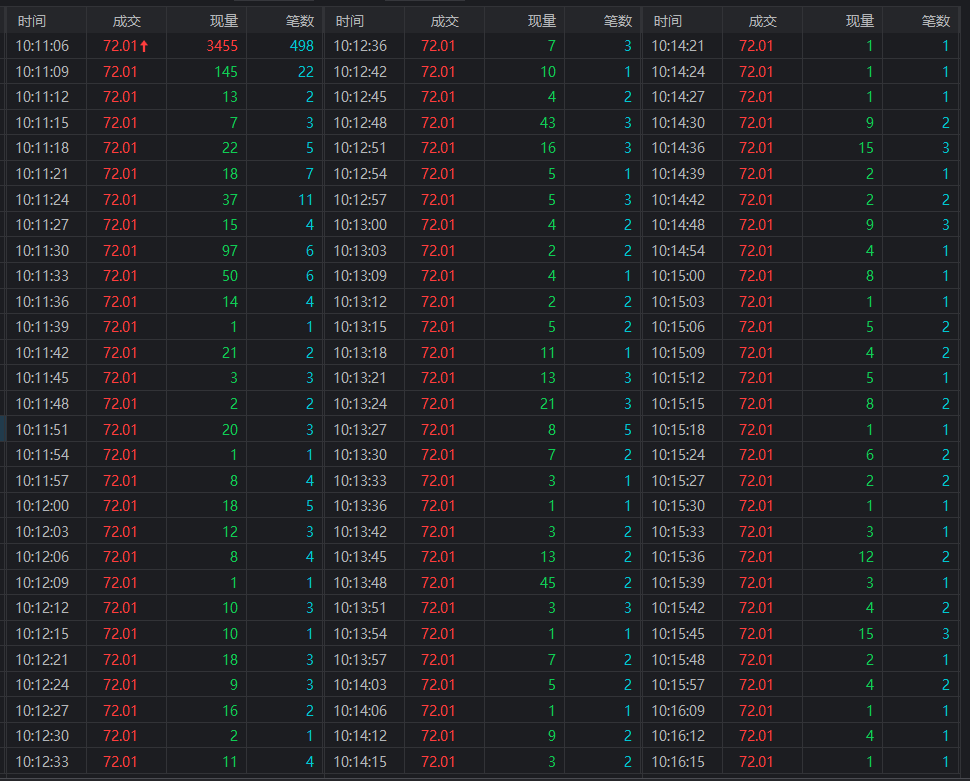The width and height of the screenshot is (970, 781).
Task: Select trade count 498 at 10:11:06
Action: pyautogui.click(x=302, y=46)
